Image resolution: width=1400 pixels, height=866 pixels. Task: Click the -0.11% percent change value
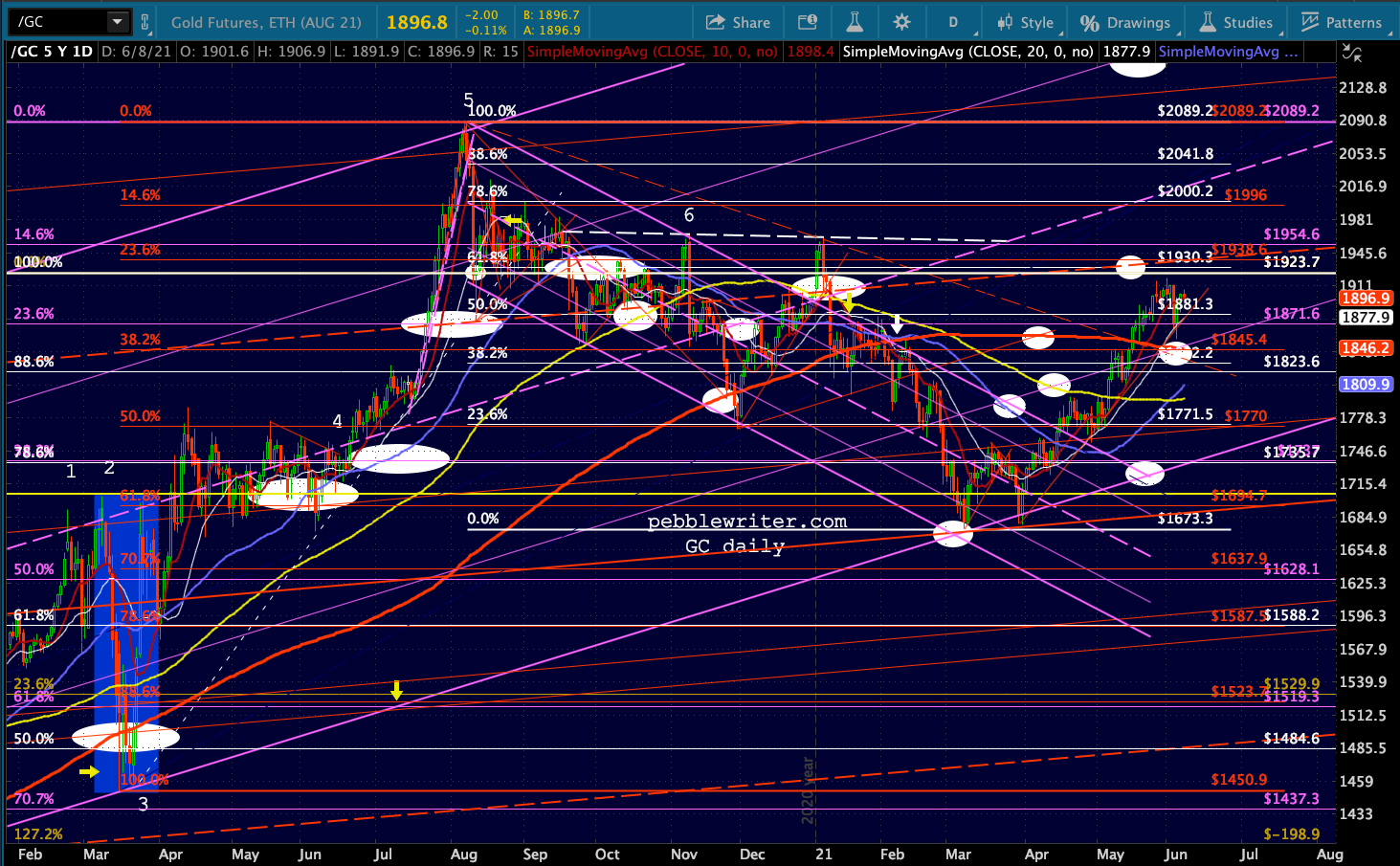click(x=487, y=31)
